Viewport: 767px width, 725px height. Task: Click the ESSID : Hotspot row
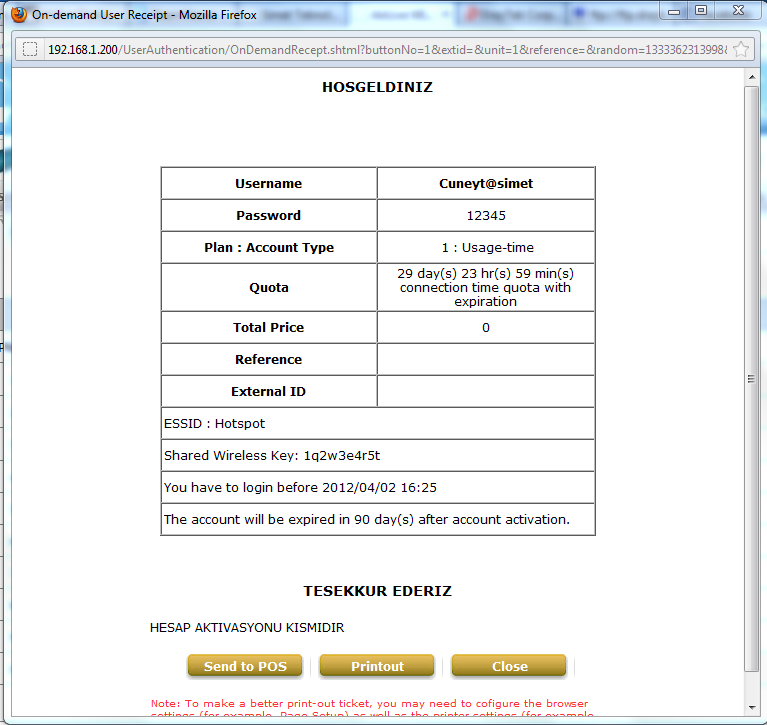point(377,424)
